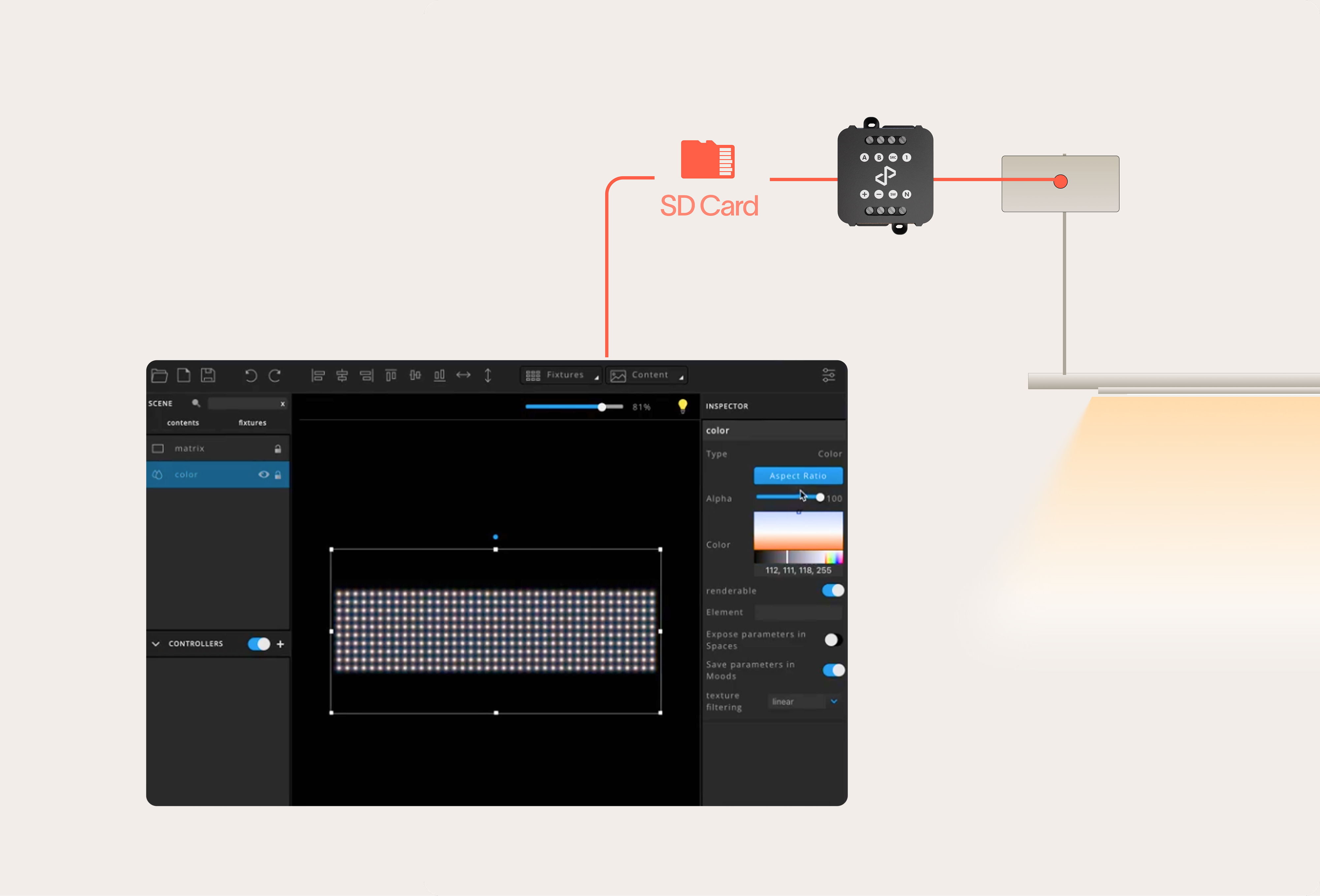
Task: Click the align left edges icon
Action: pyautogui.click(x=318, y=375)
